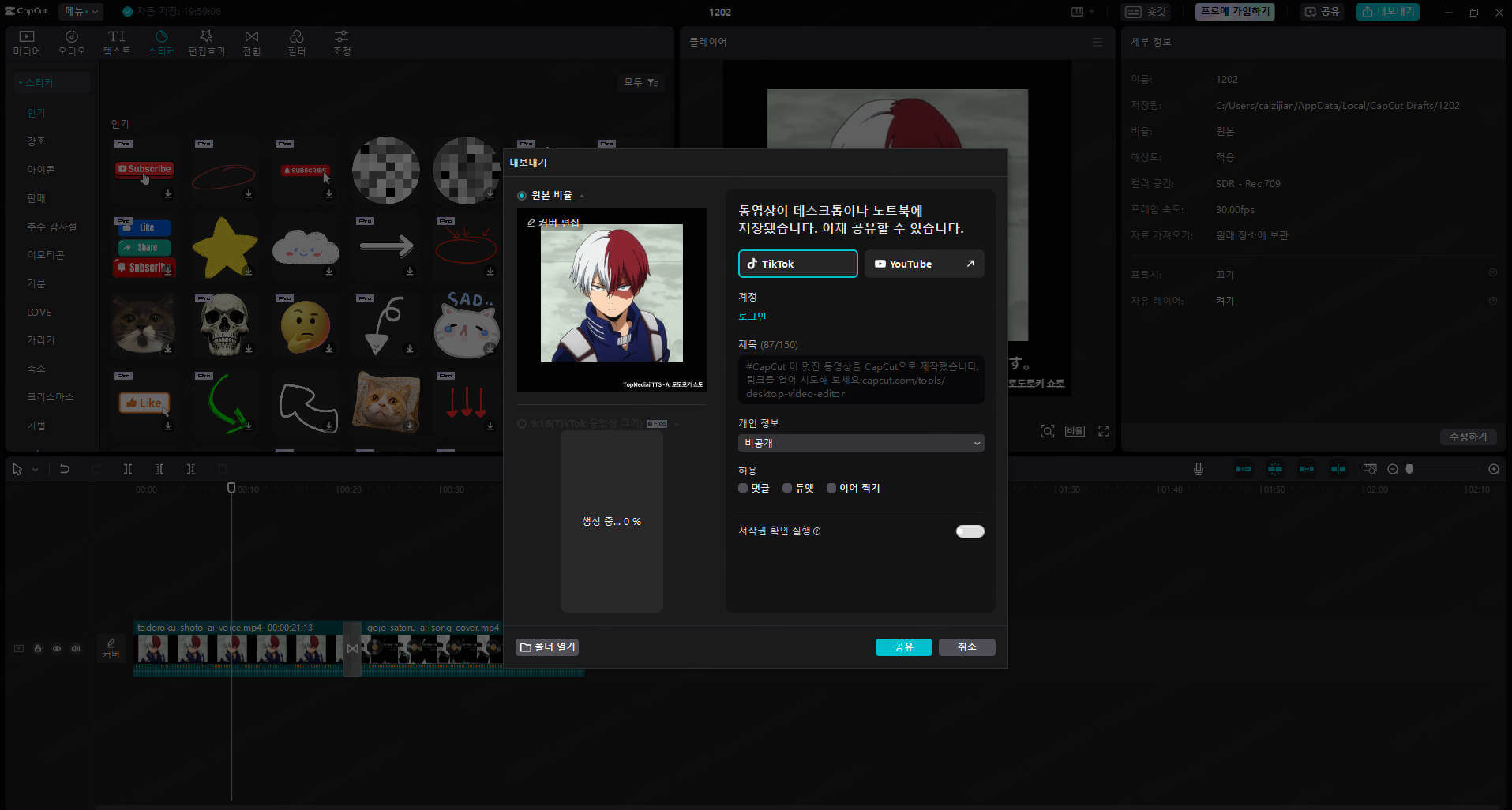Open the 숏컷 shortcuts button
This screenshot has height=810, width=1512.
click(x=1146, y=12)
